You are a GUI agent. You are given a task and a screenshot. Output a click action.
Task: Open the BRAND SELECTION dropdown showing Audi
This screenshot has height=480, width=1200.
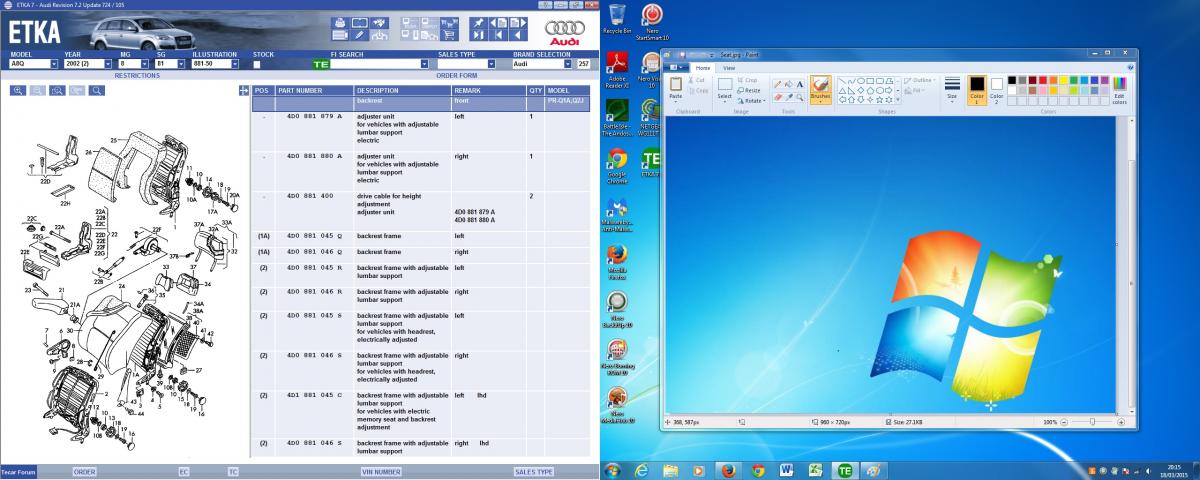pos(568,64)
